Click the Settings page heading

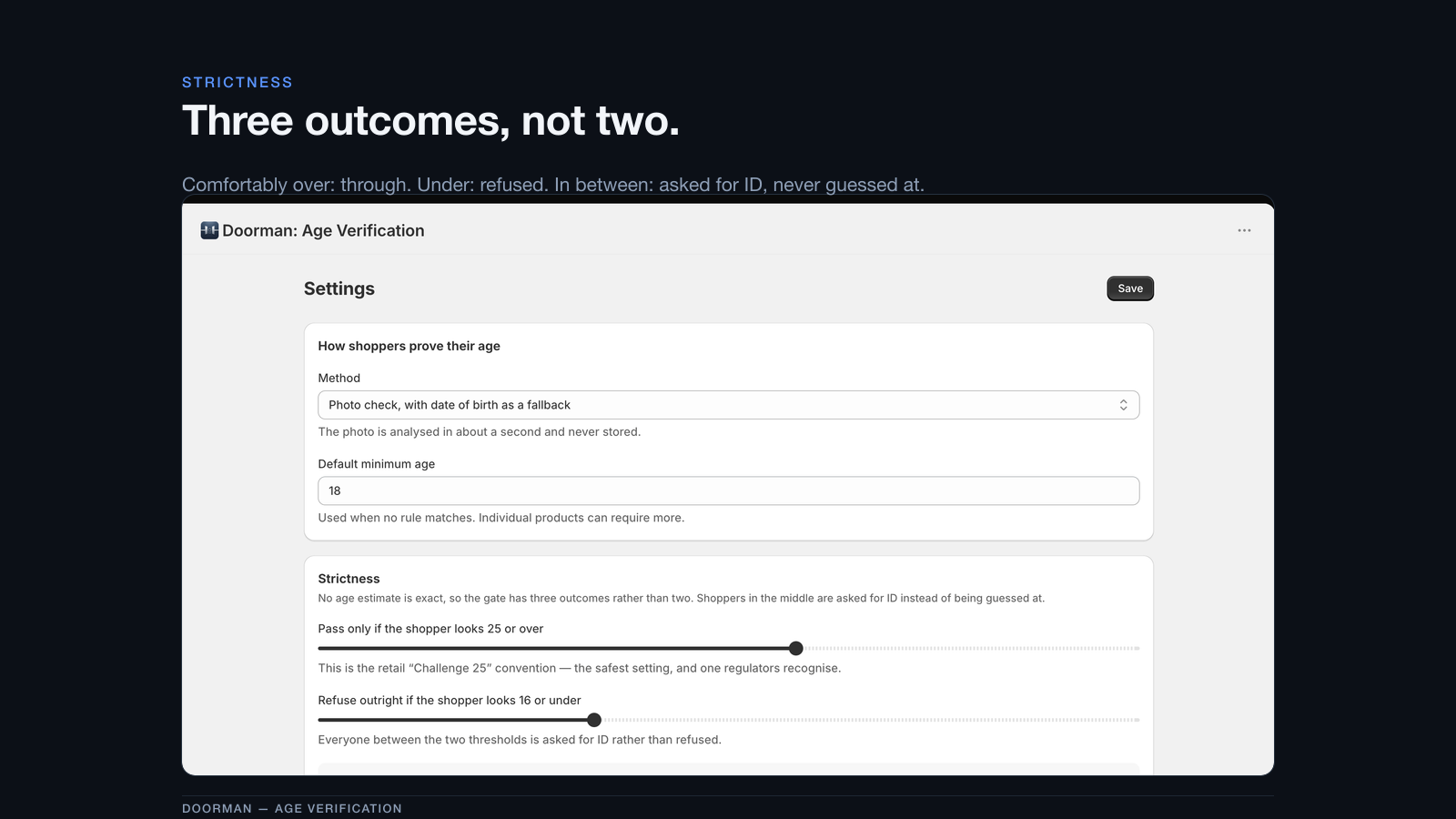click(339, 288)
